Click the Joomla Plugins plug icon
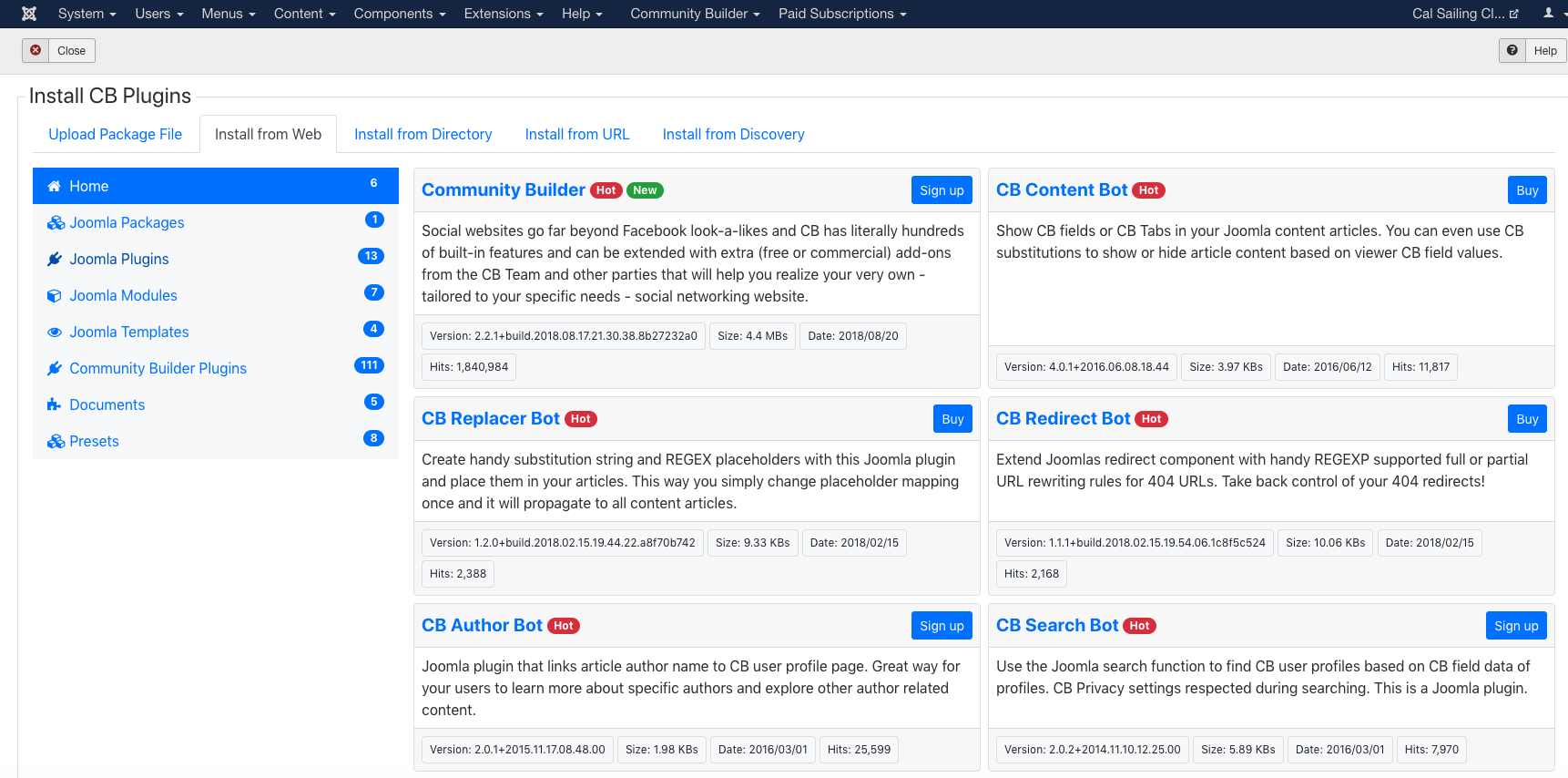 click(55, 259)
